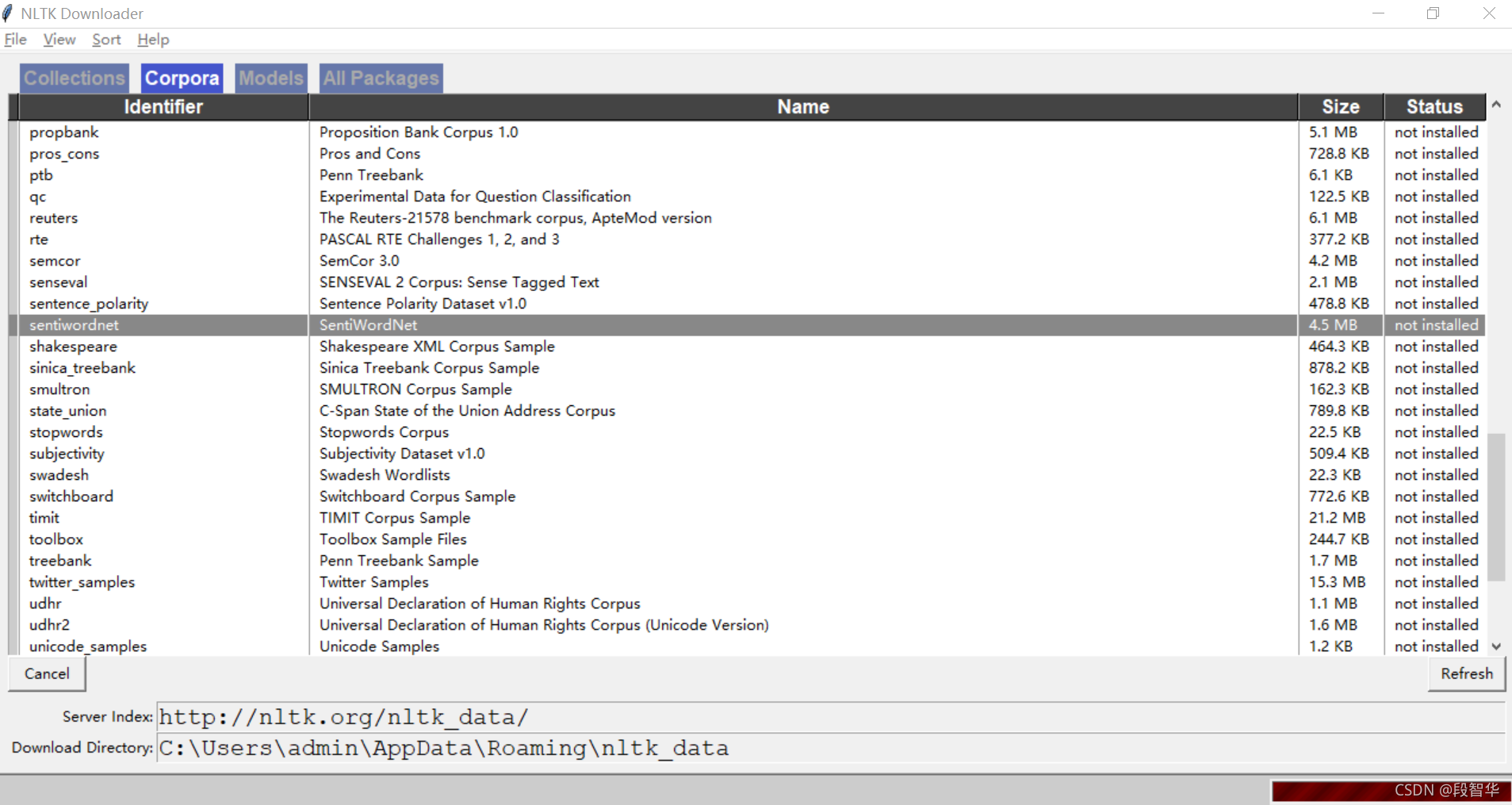1512x805 pixels.
Task: Click the name 'Twitter Samples'
Action: tap(373, 582)
